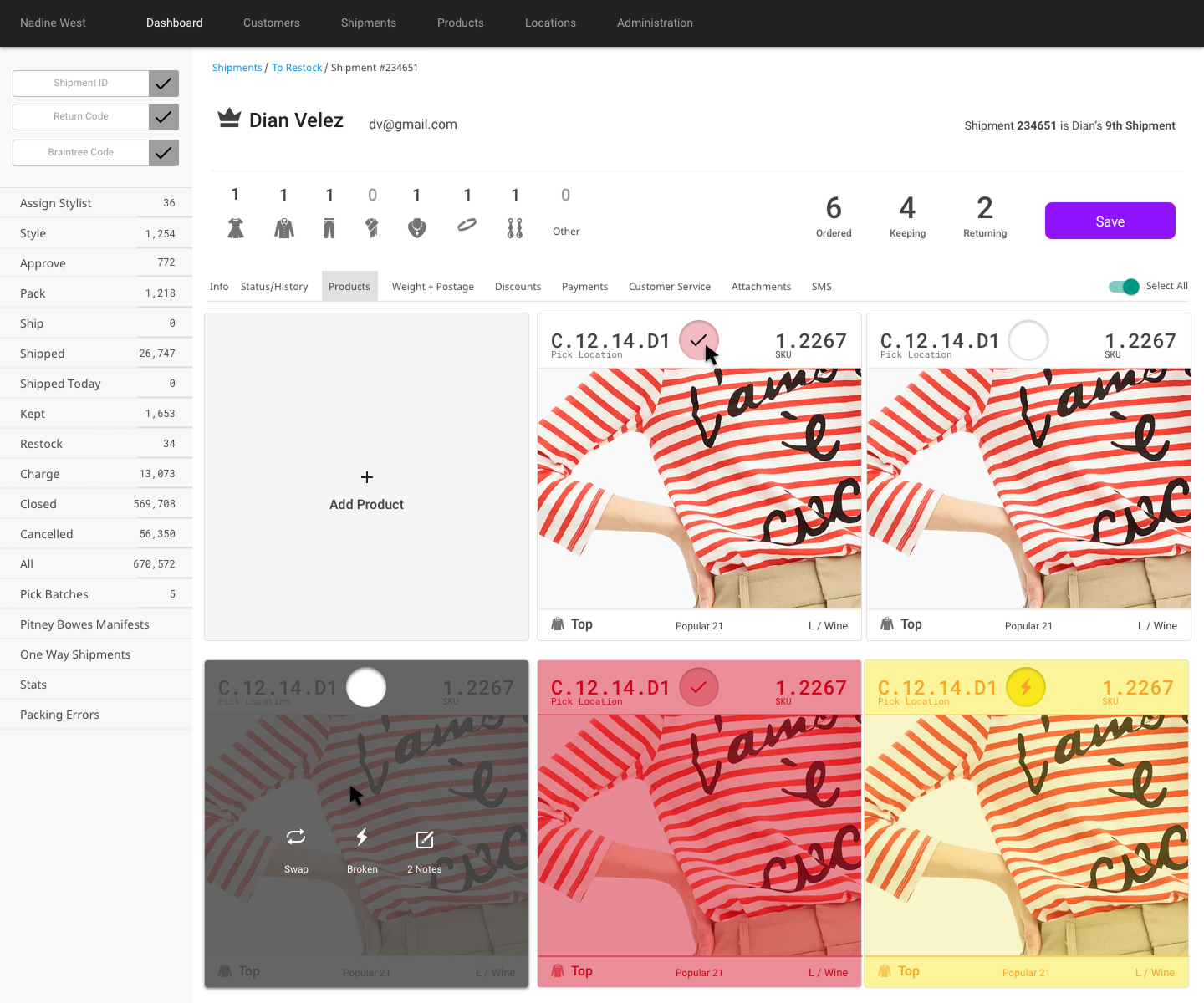
Task: Open Customers in the top navigation
Action: point(272,23)
